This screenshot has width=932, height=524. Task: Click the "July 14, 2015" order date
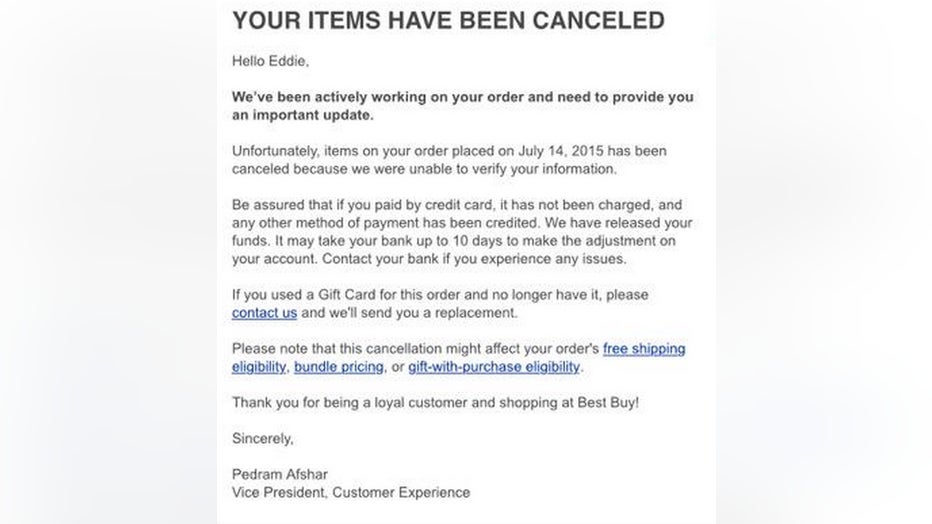561,151
